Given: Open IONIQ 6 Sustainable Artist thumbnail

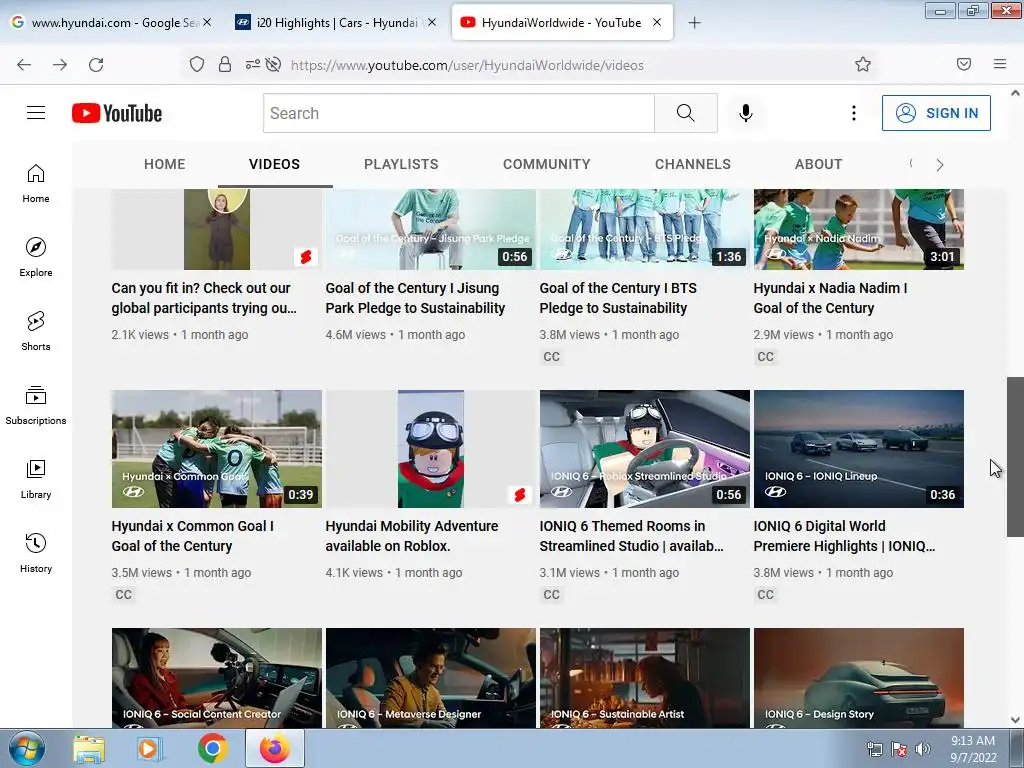Looking at the screenshot, I should pyautogui.click(x=645, y=678).
